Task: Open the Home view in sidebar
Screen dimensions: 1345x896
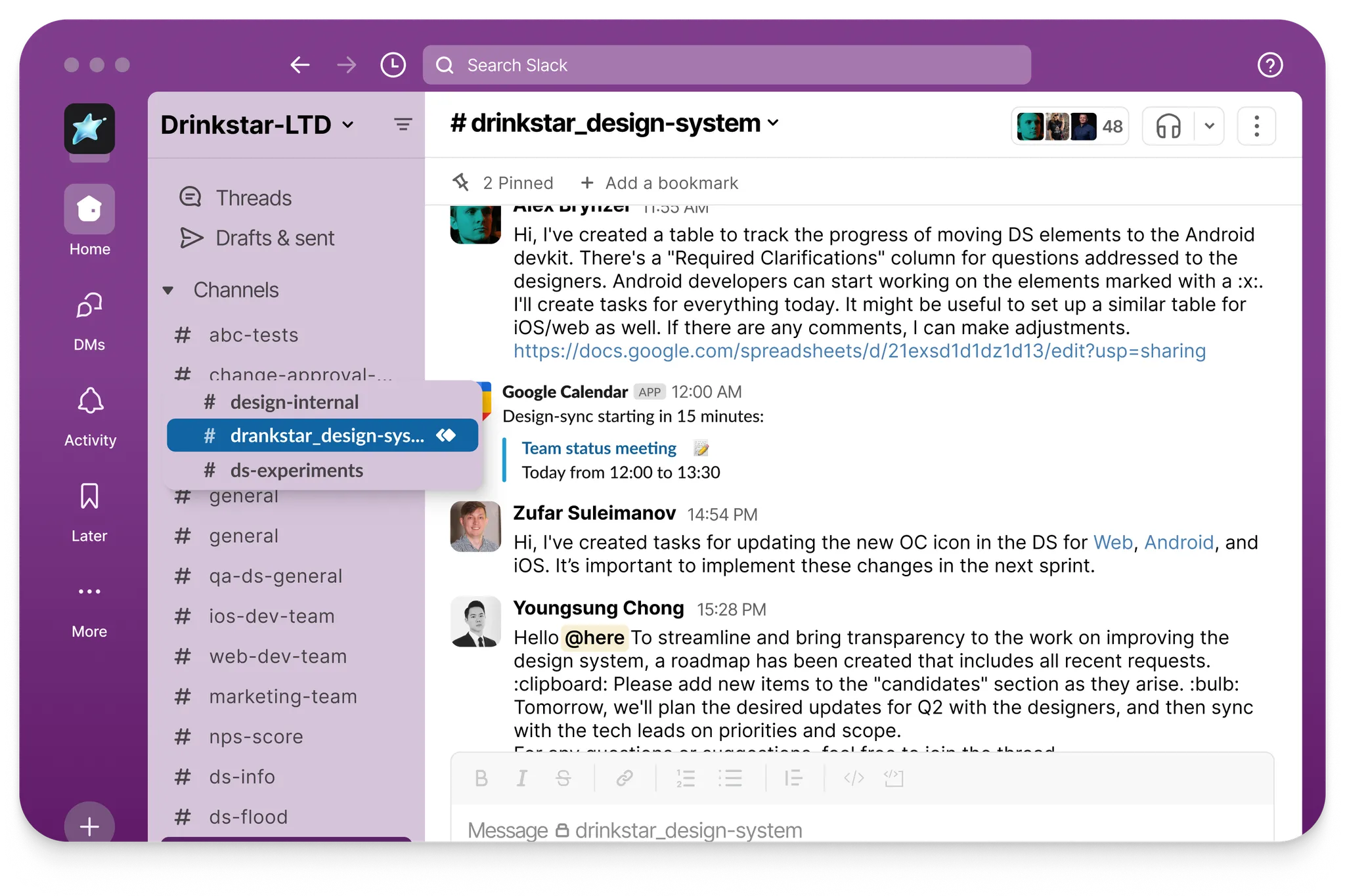Action: click(89, 221)
